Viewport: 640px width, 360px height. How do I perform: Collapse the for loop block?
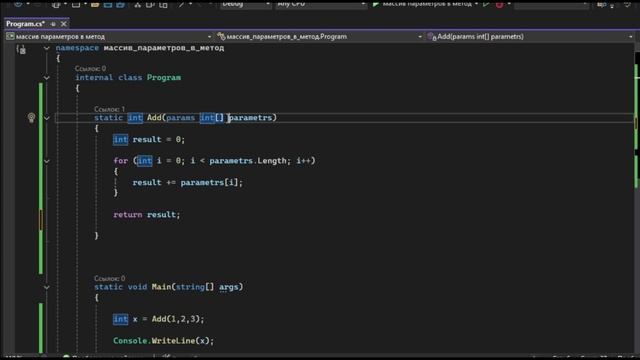(x=47, y=161)
